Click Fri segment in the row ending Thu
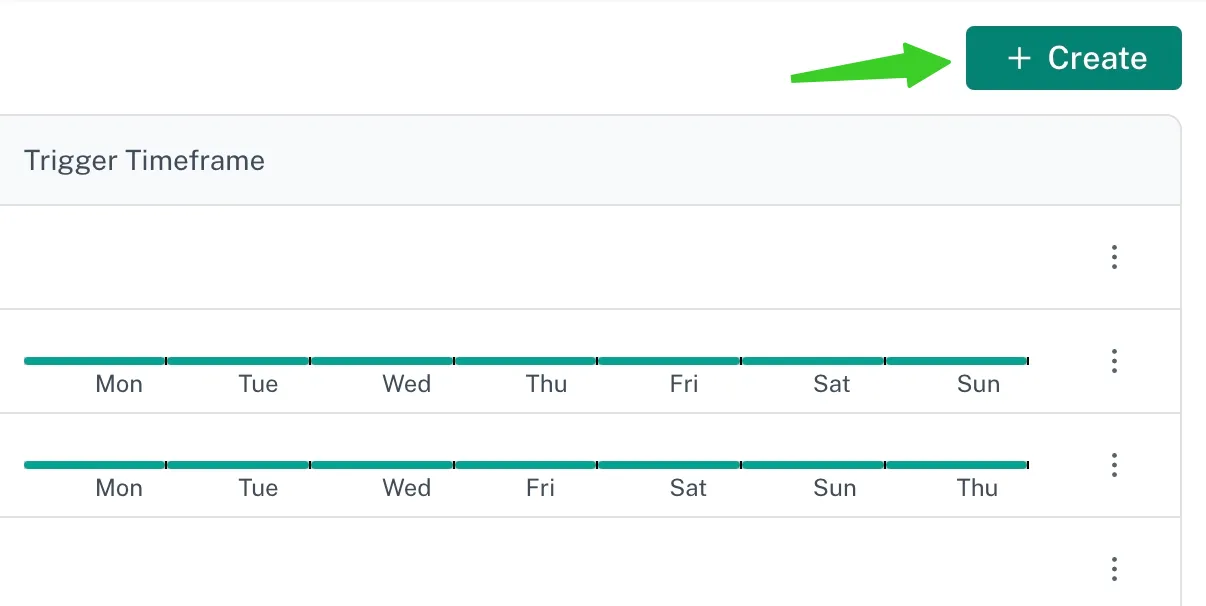This screenshot has width=1206, height=606. point(526,465)
